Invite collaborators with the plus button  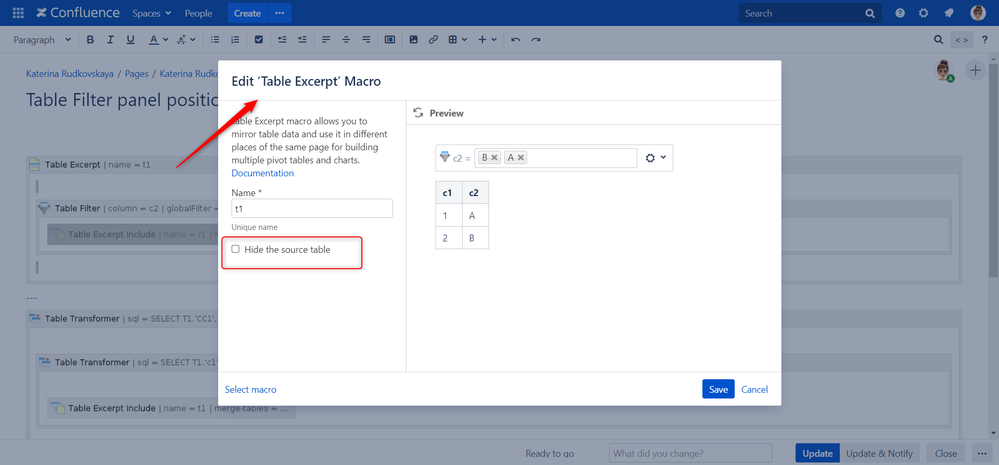point(975,70)
